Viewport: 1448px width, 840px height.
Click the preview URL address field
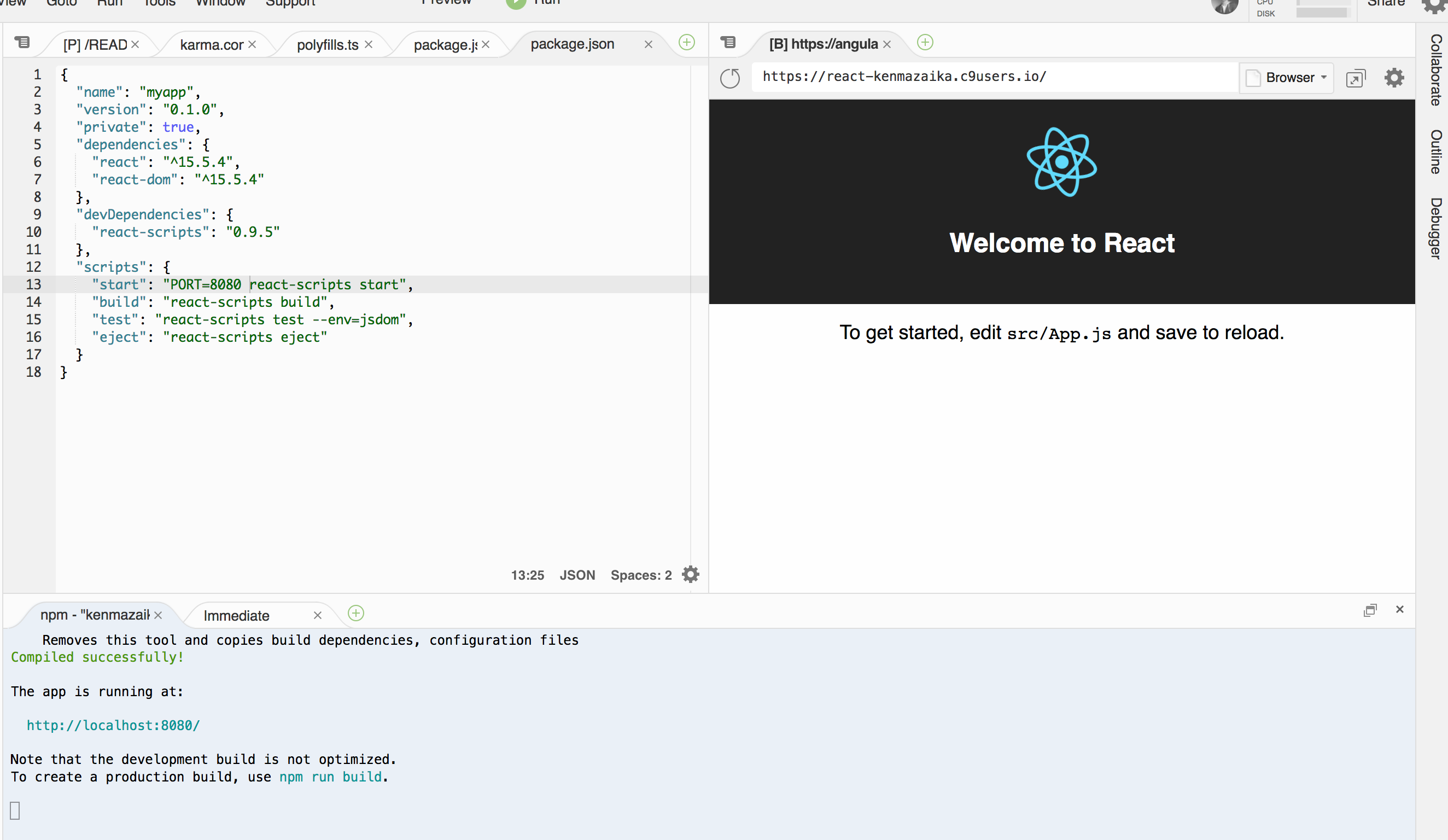994,77
